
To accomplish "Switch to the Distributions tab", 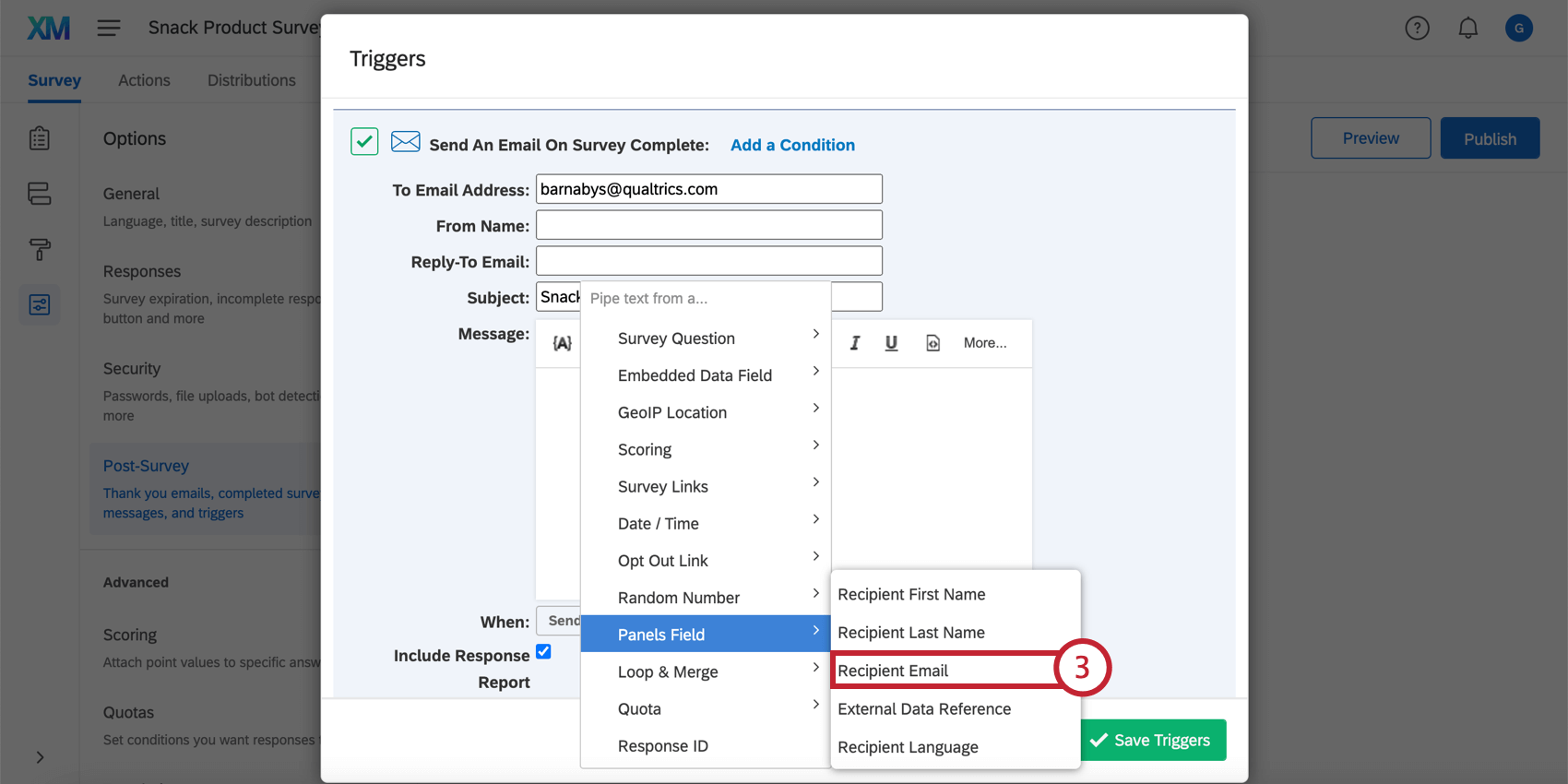I will click(x=251, y=80).
